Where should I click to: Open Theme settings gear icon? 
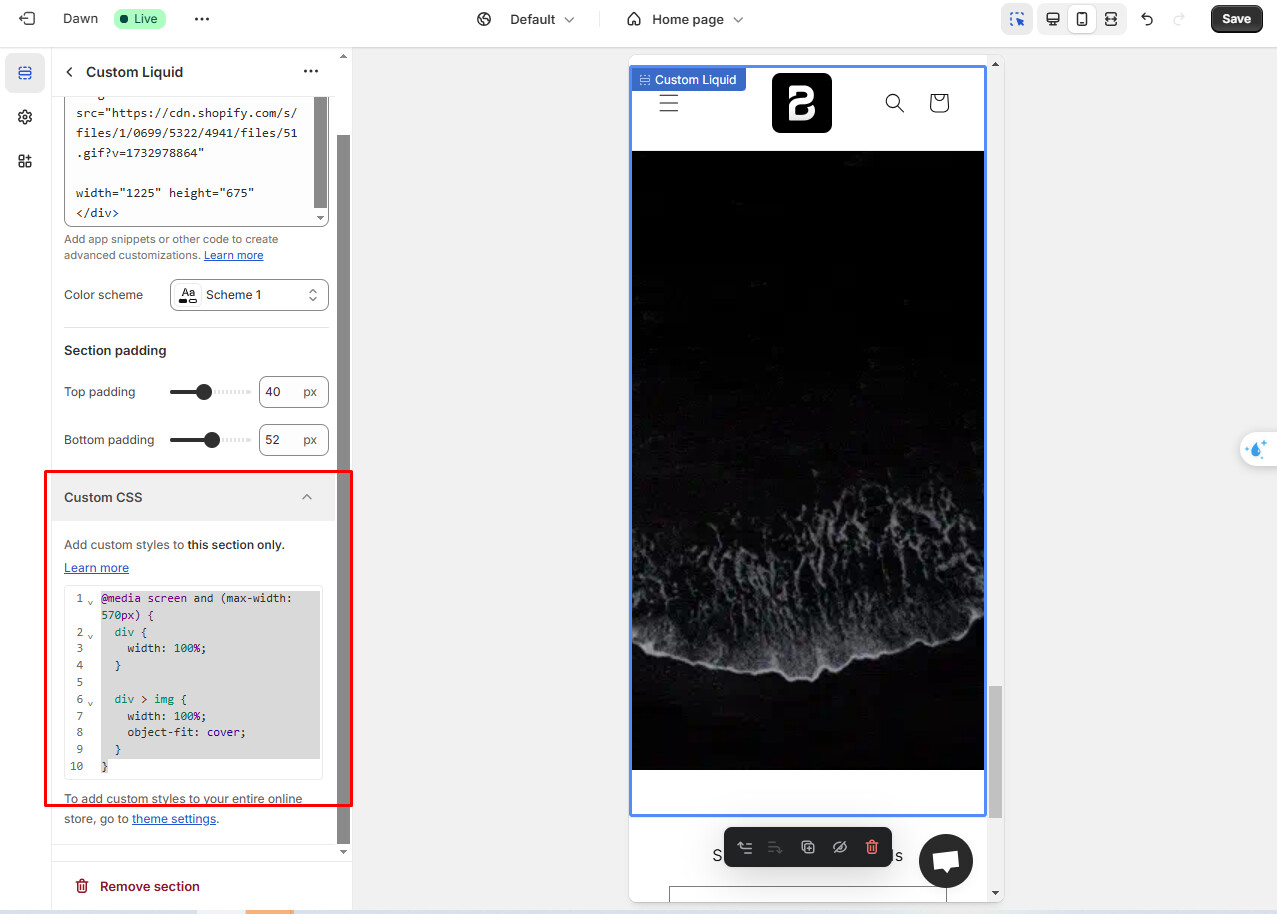[25, 117]
